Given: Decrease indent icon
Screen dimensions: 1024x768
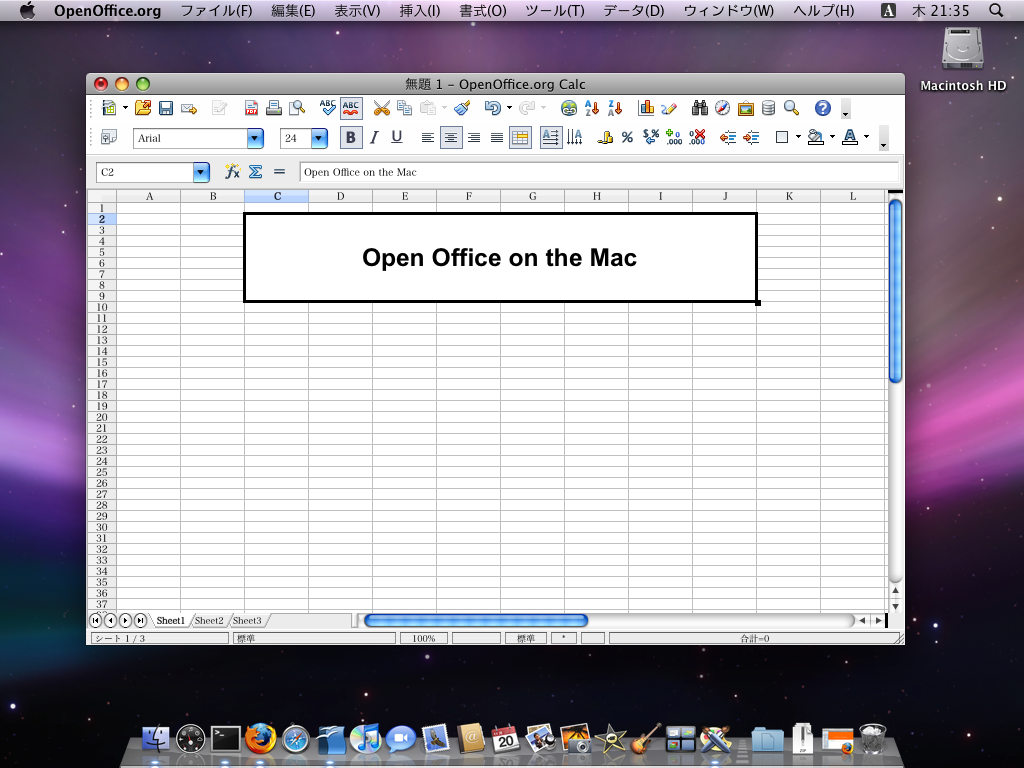Looking at the screenshot, I should (728, 137).
